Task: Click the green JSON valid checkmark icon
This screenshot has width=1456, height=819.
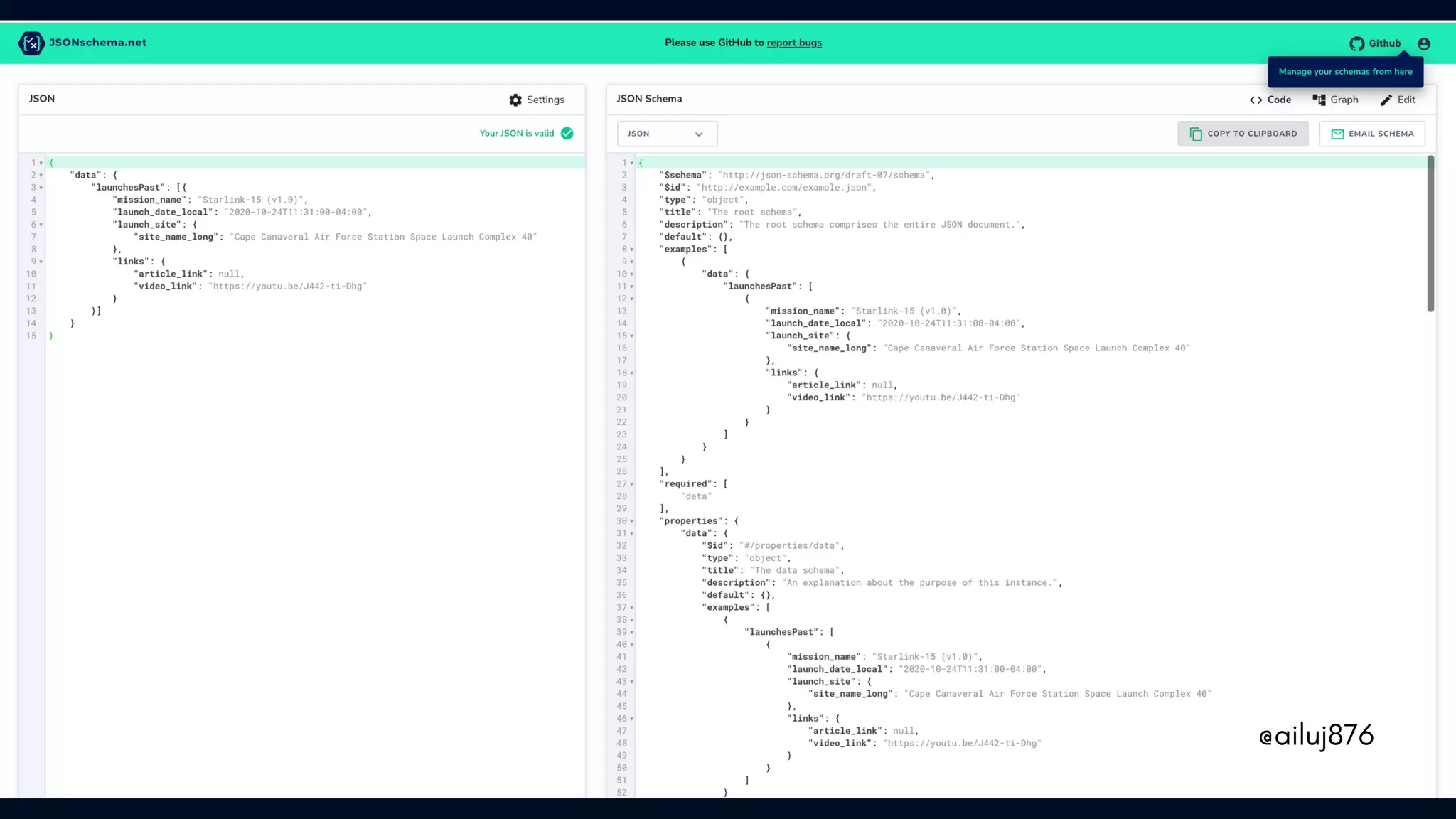Action: (567, 134)
